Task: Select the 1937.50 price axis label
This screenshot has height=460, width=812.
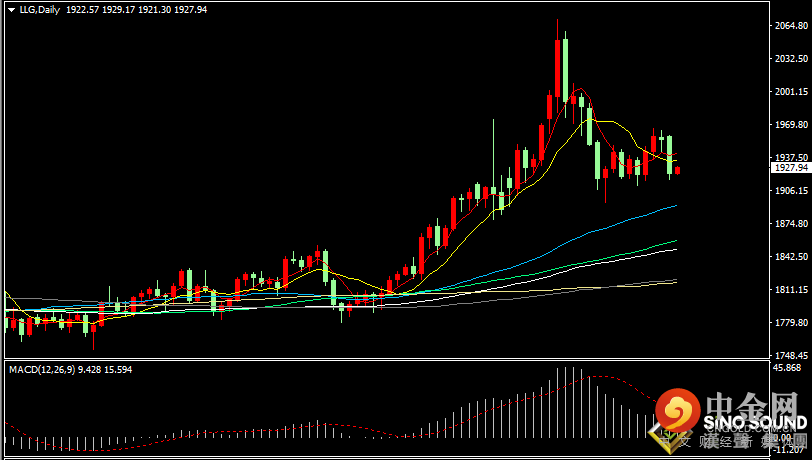Action: point(791,157)
